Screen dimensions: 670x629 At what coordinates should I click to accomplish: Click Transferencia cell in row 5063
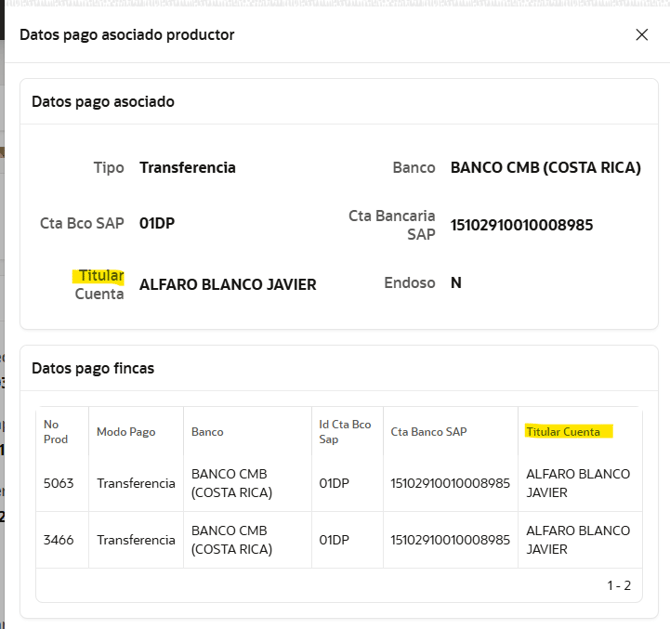coord(136,483)
